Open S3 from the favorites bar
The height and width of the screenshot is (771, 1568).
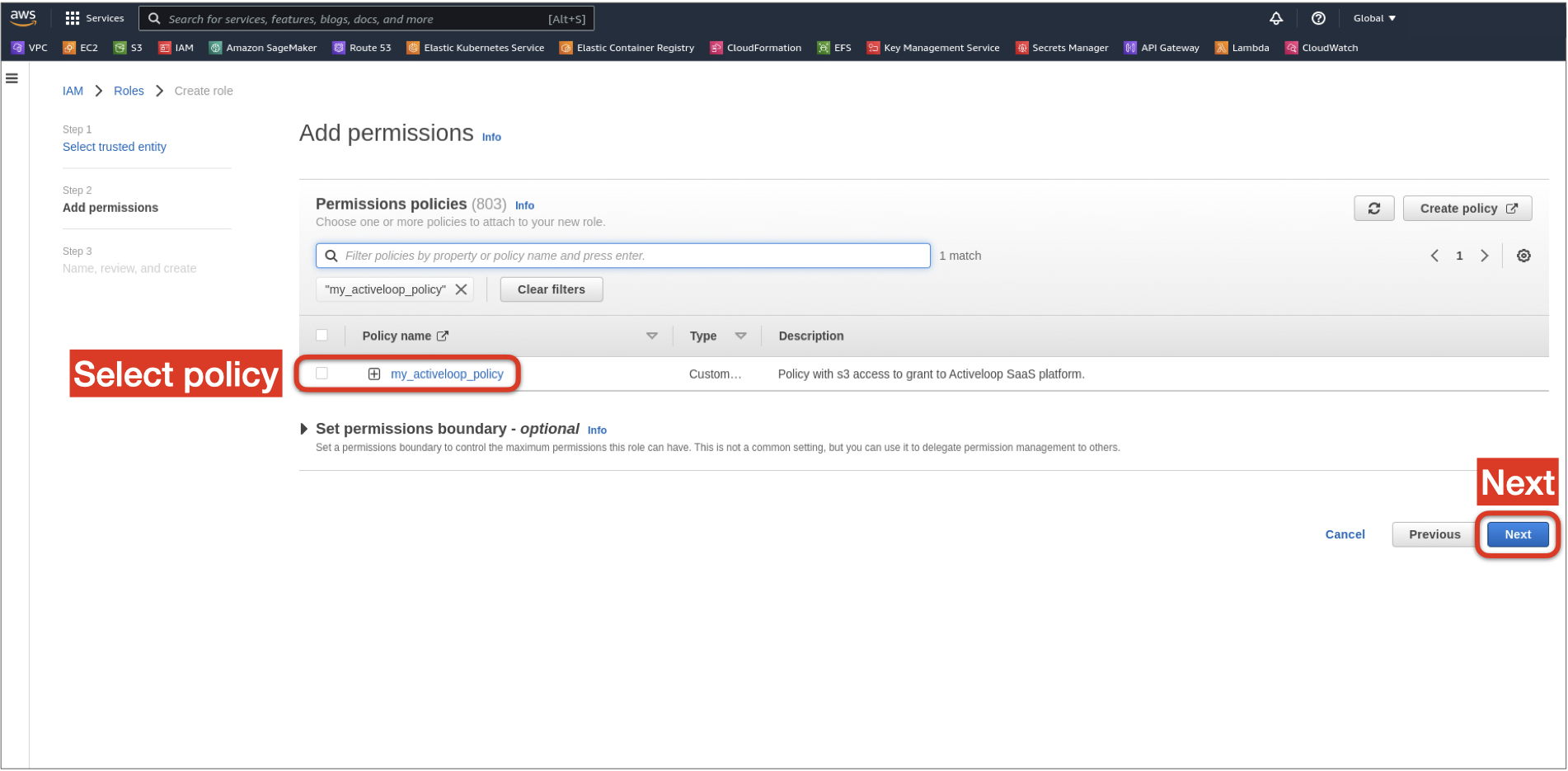[x=128, y=48]
